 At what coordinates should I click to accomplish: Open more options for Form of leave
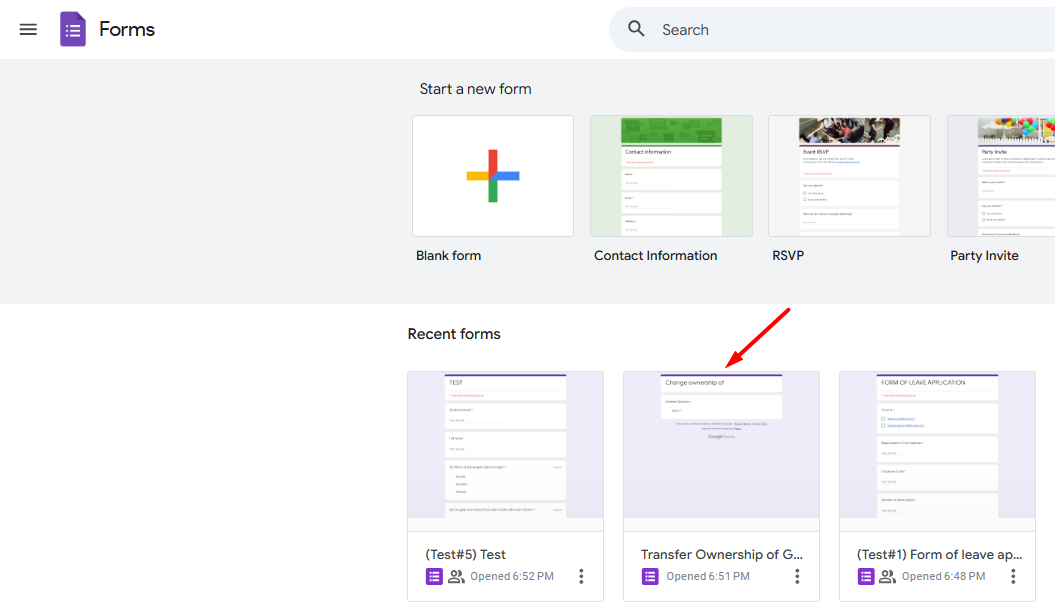(1013, 576)
